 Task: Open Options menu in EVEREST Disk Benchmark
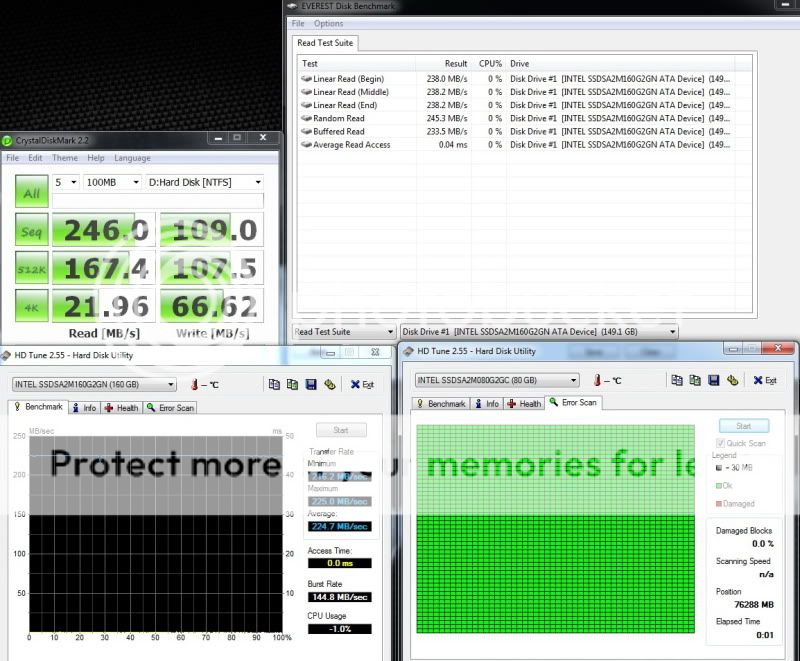tap(328, 23)
